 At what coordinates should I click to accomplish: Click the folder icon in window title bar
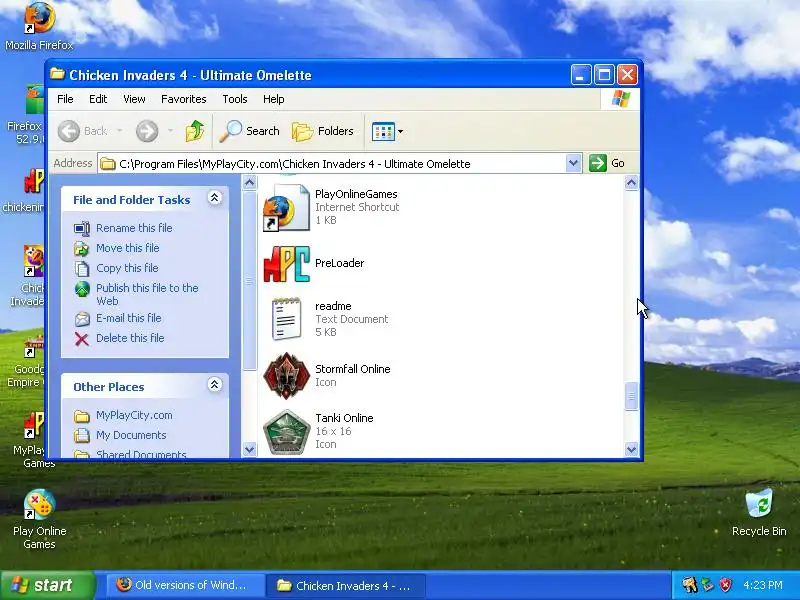[58, 74]
